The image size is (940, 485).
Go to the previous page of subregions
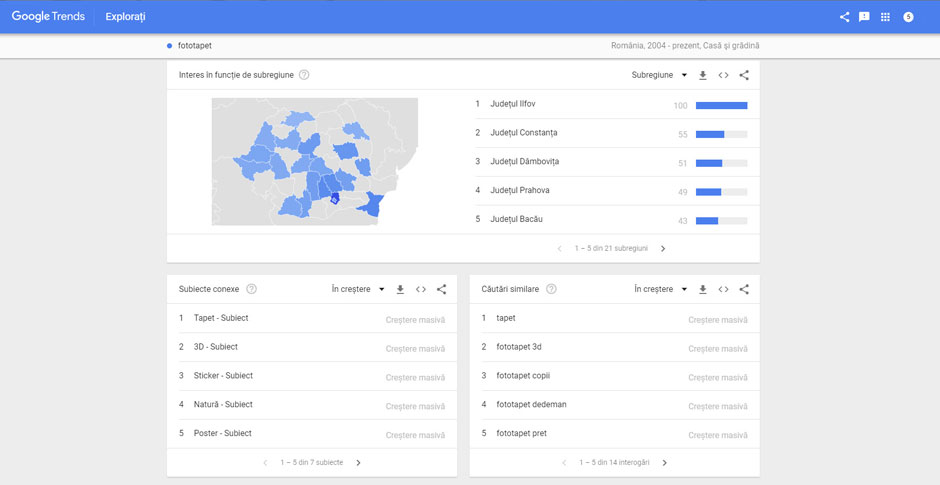(560, 248)
